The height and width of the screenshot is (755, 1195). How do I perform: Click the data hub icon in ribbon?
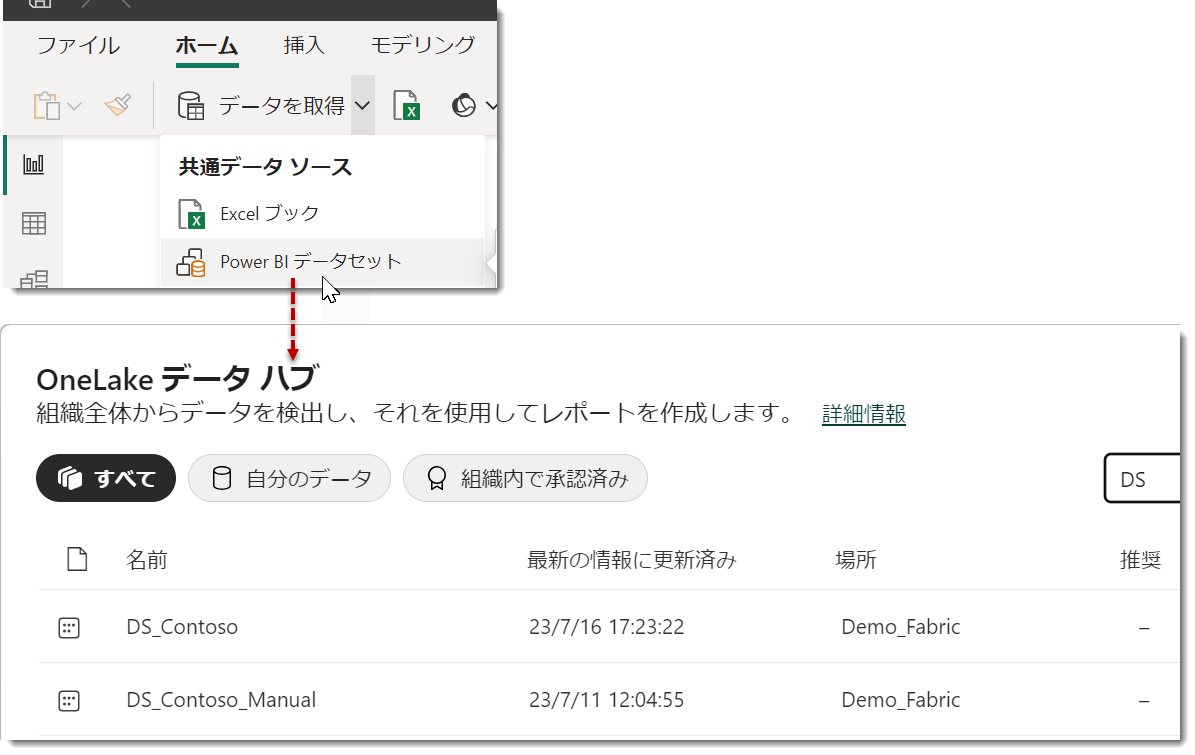click(463, 105)
